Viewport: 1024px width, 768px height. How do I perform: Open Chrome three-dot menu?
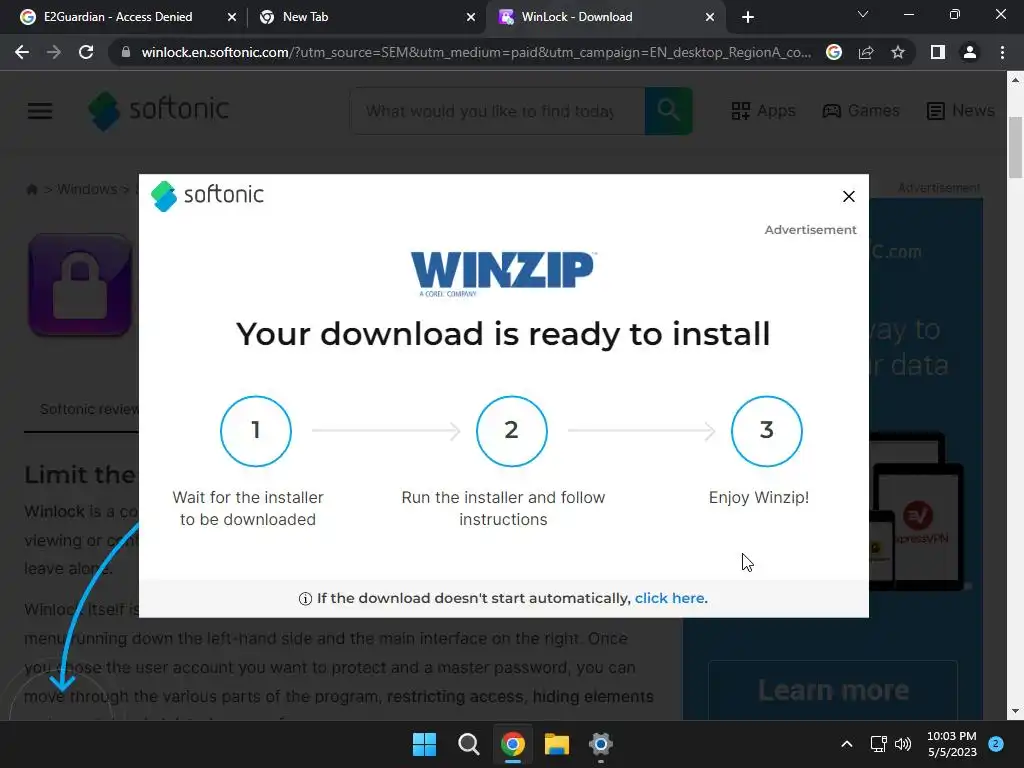coord(1002,52)
